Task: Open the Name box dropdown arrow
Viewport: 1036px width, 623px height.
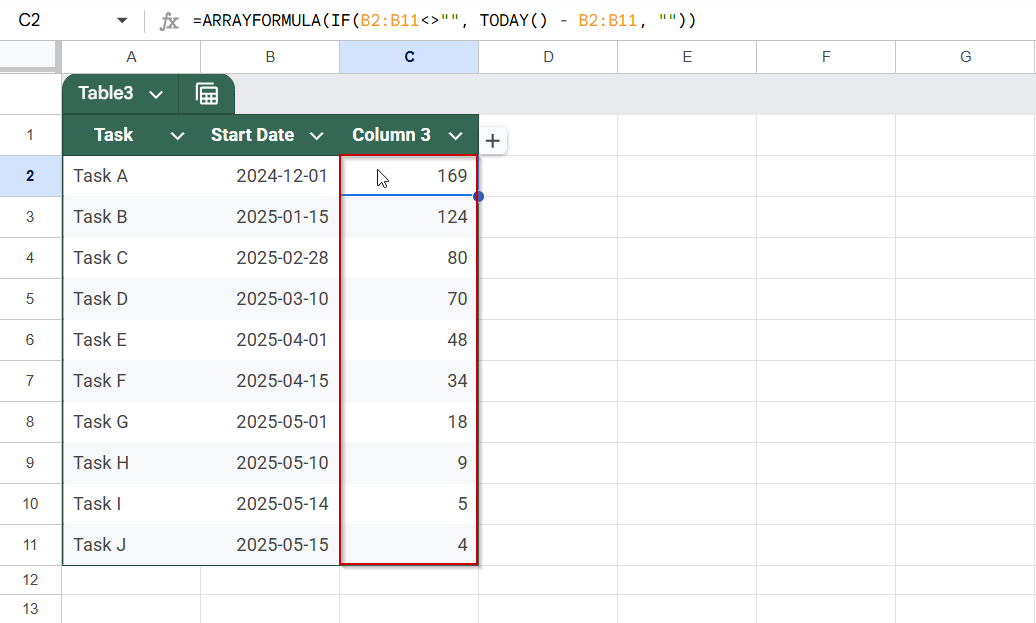Action: click(x=122, y=20)
